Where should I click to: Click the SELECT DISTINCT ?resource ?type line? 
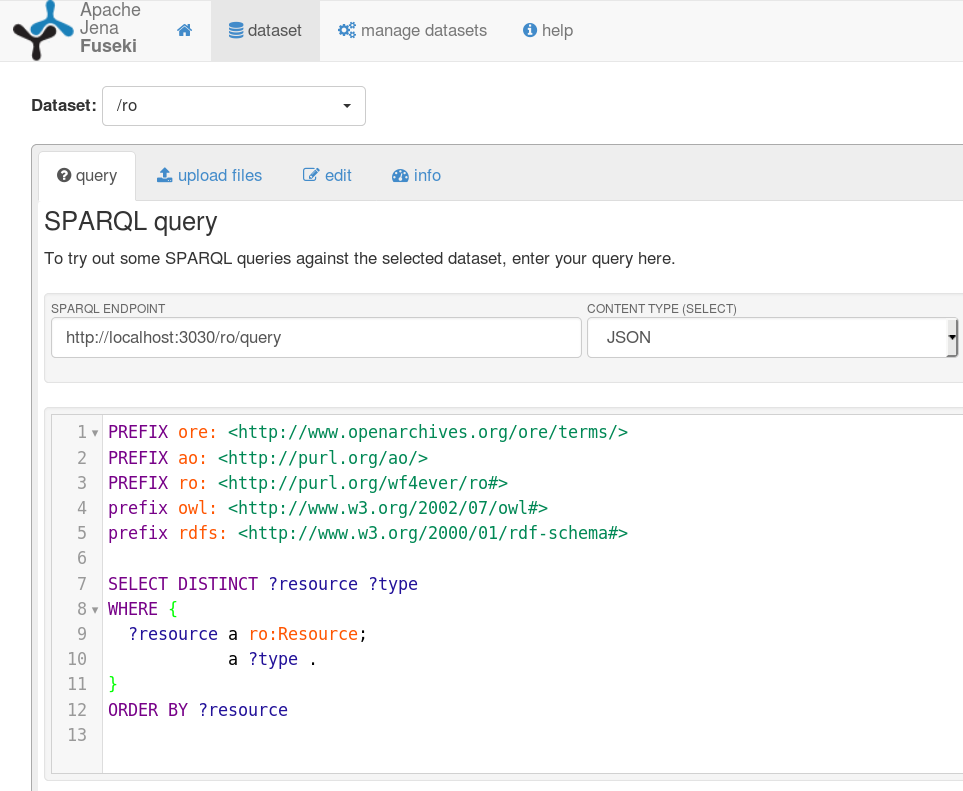pos(263,583)
